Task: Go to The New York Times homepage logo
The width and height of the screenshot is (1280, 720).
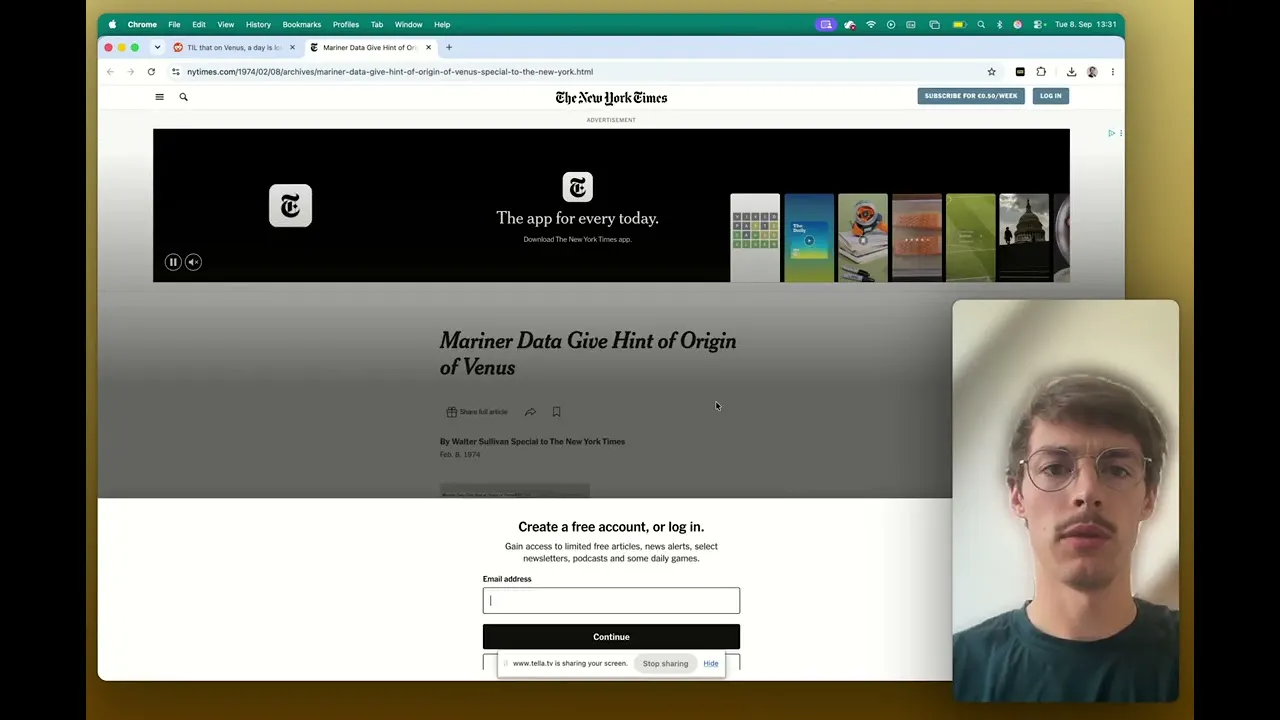Action: 611,97
